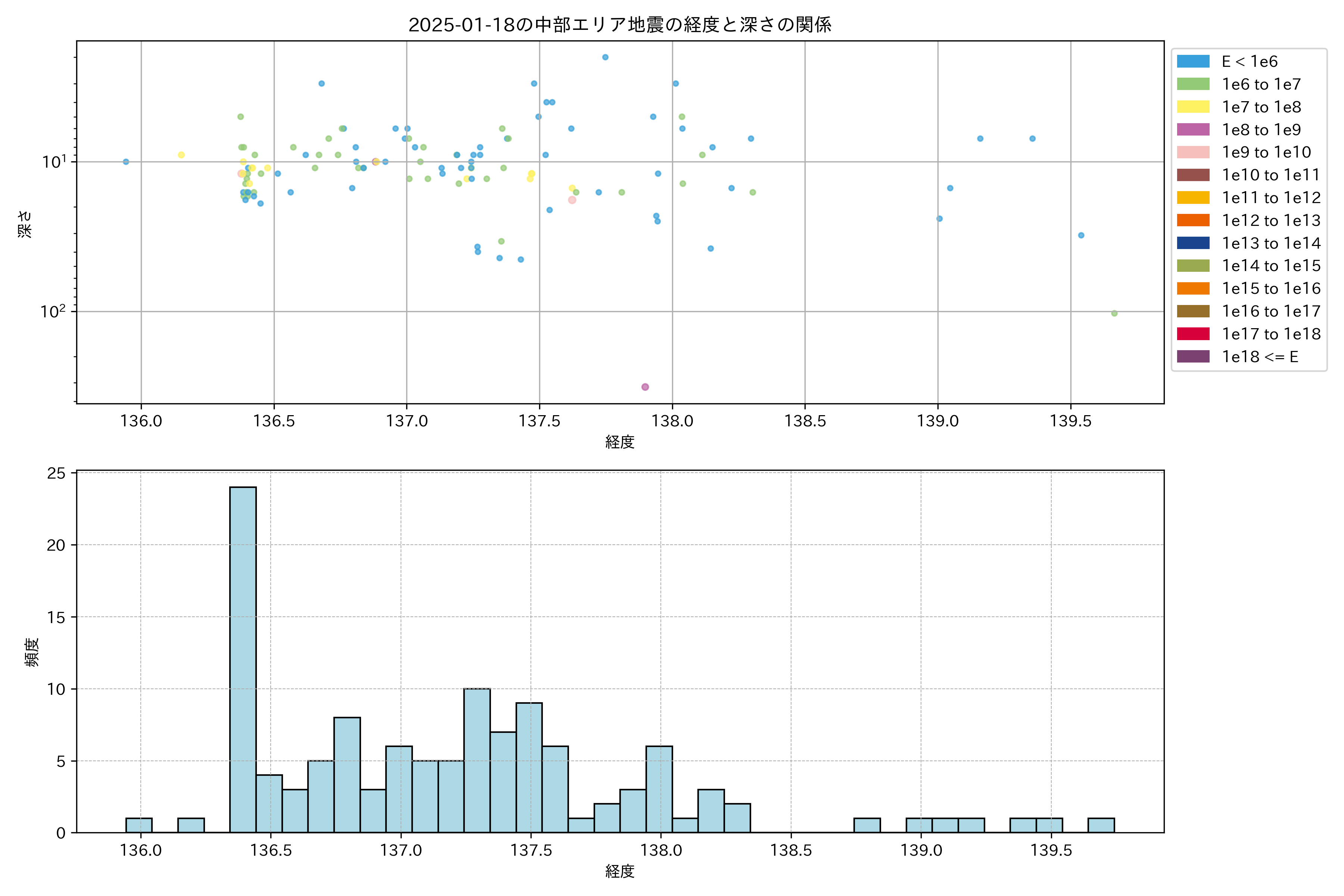Click the navy 1e13 to 1e14 legend swatch
This screenshot has width=1344, height=896.
(x=1192, y=243)
